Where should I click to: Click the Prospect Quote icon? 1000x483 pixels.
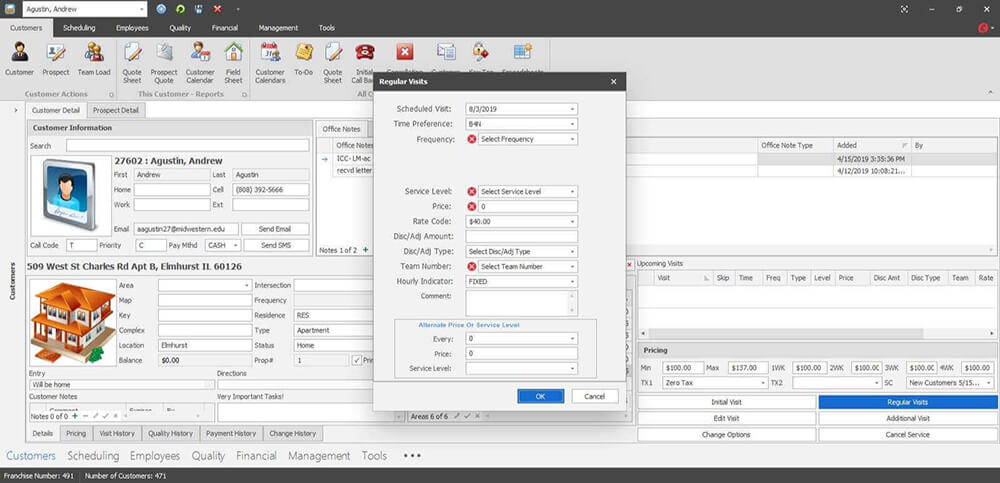click(x=164, y=56)
